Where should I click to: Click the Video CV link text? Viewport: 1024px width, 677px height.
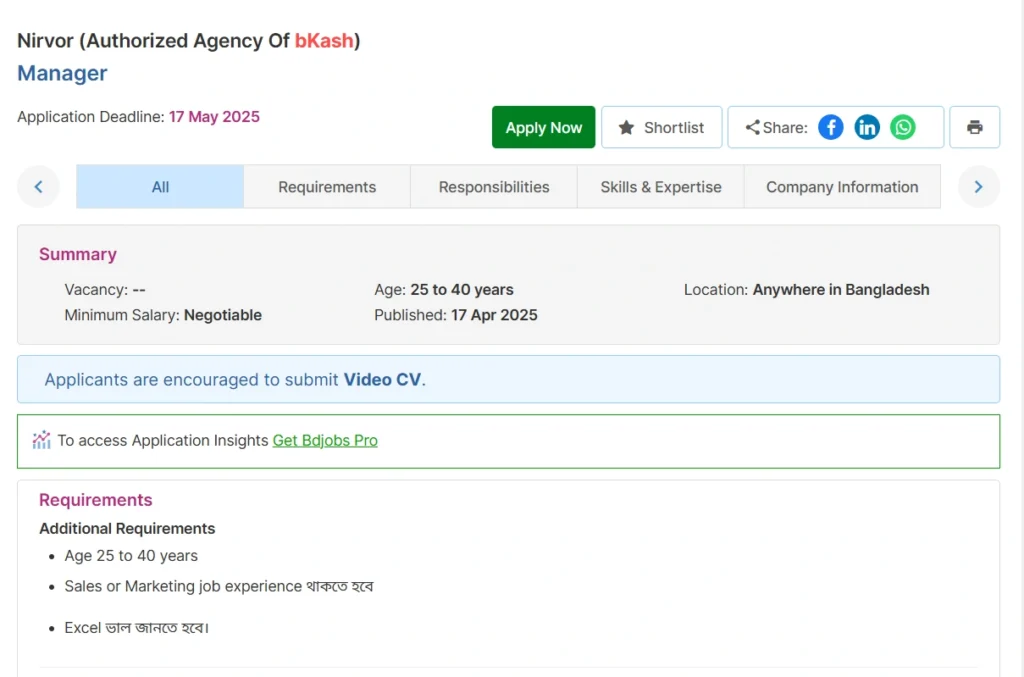(382, 379)
